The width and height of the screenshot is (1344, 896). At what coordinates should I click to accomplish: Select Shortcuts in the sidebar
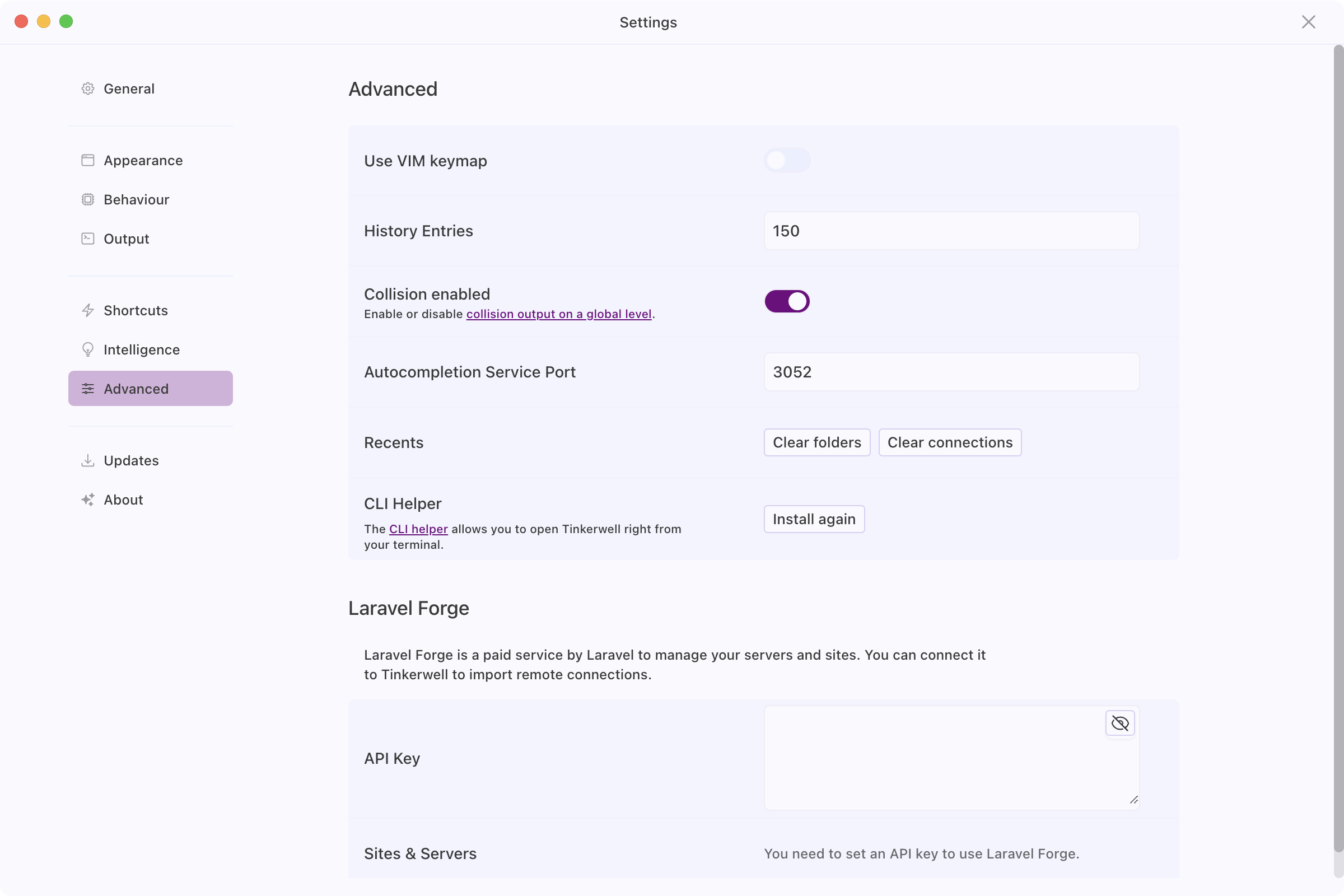tap(151, 310)
